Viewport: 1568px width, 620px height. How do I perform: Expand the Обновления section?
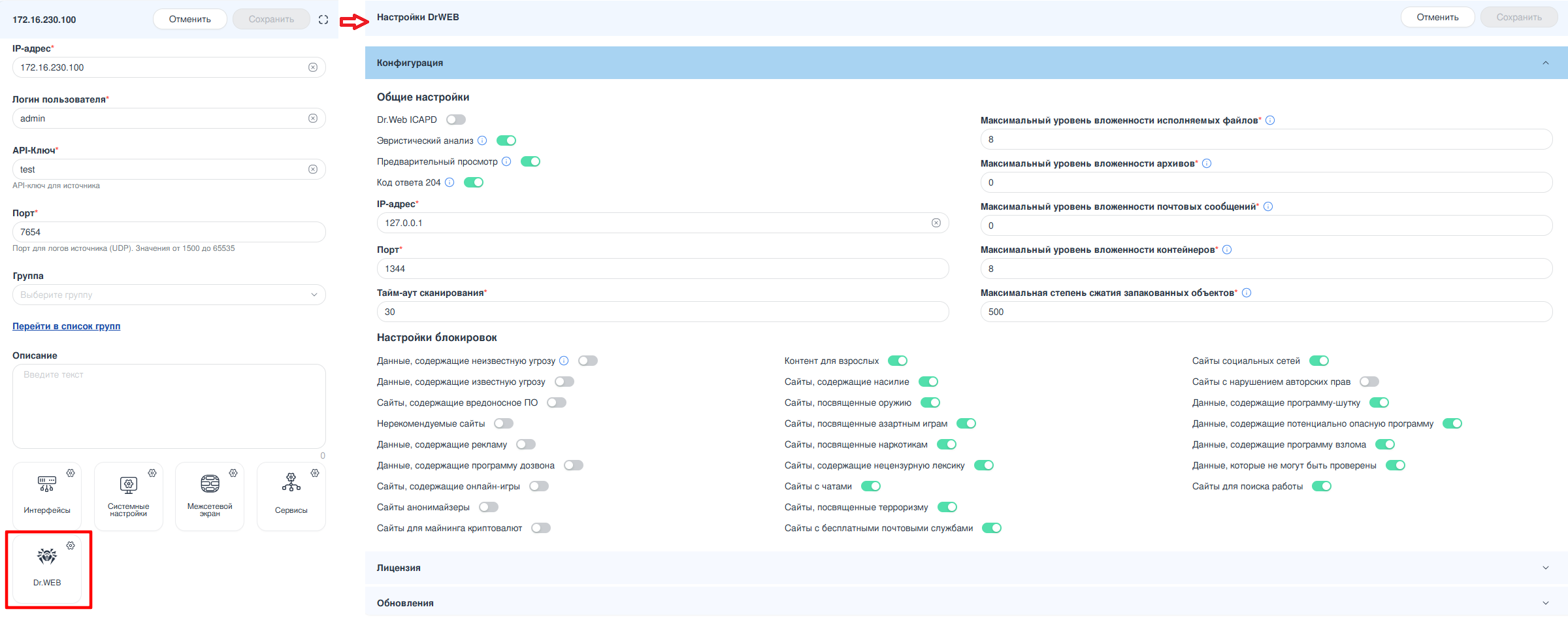click(966, 603)
